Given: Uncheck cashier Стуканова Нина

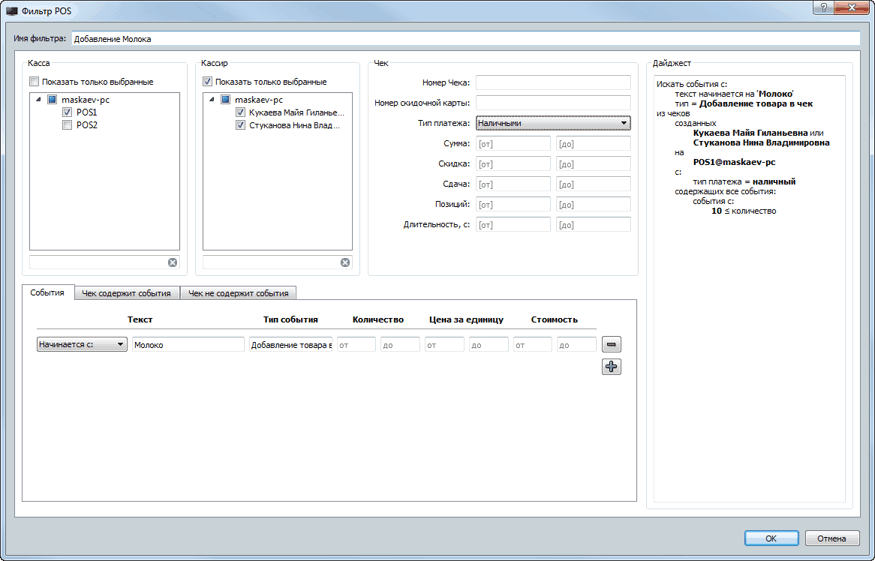Looking at the screenshot, I should [240, 126].
